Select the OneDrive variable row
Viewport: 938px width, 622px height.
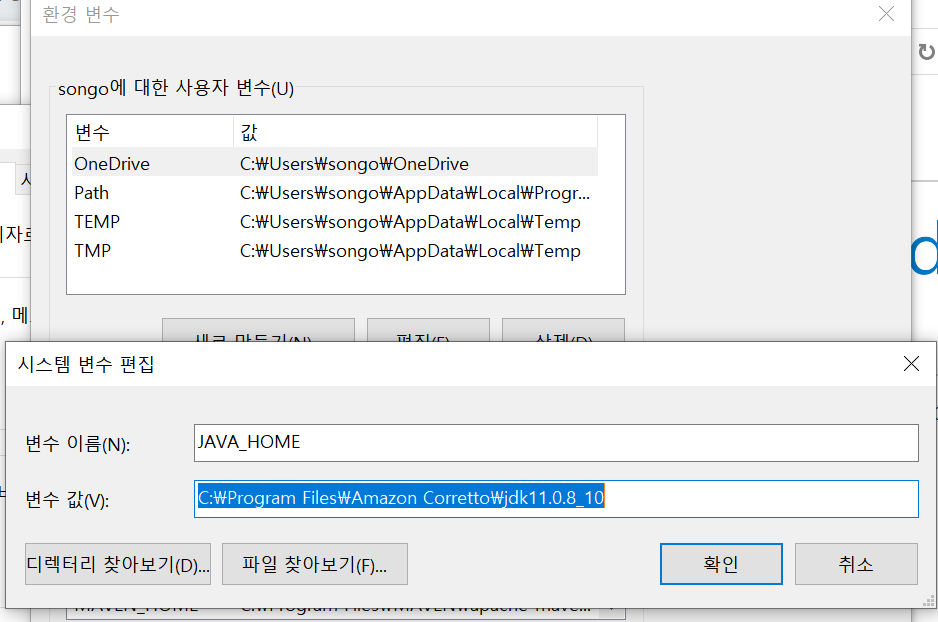pyautogui.click(x=335, y=163)
